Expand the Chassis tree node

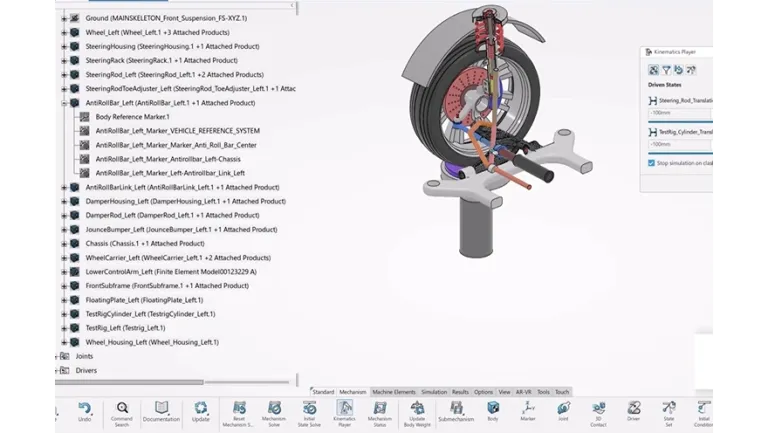(x=64, y=243)
